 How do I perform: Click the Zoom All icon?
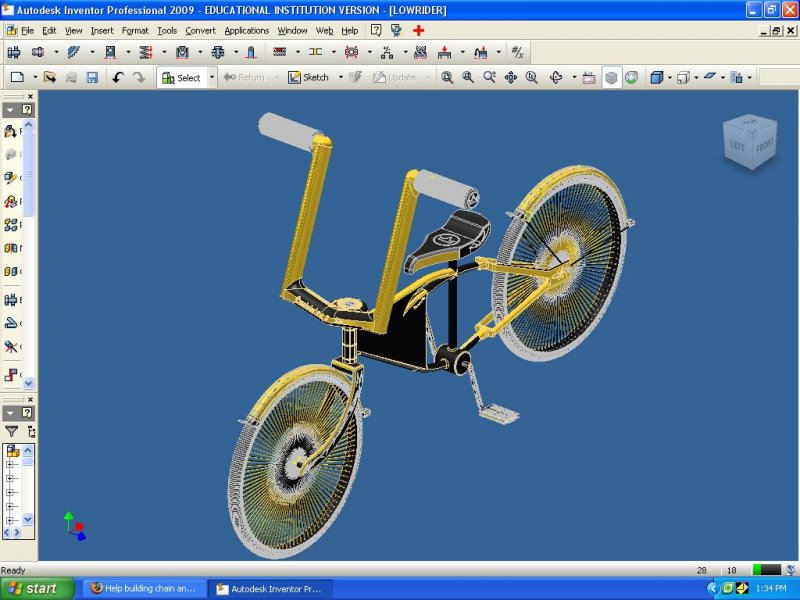447,78
